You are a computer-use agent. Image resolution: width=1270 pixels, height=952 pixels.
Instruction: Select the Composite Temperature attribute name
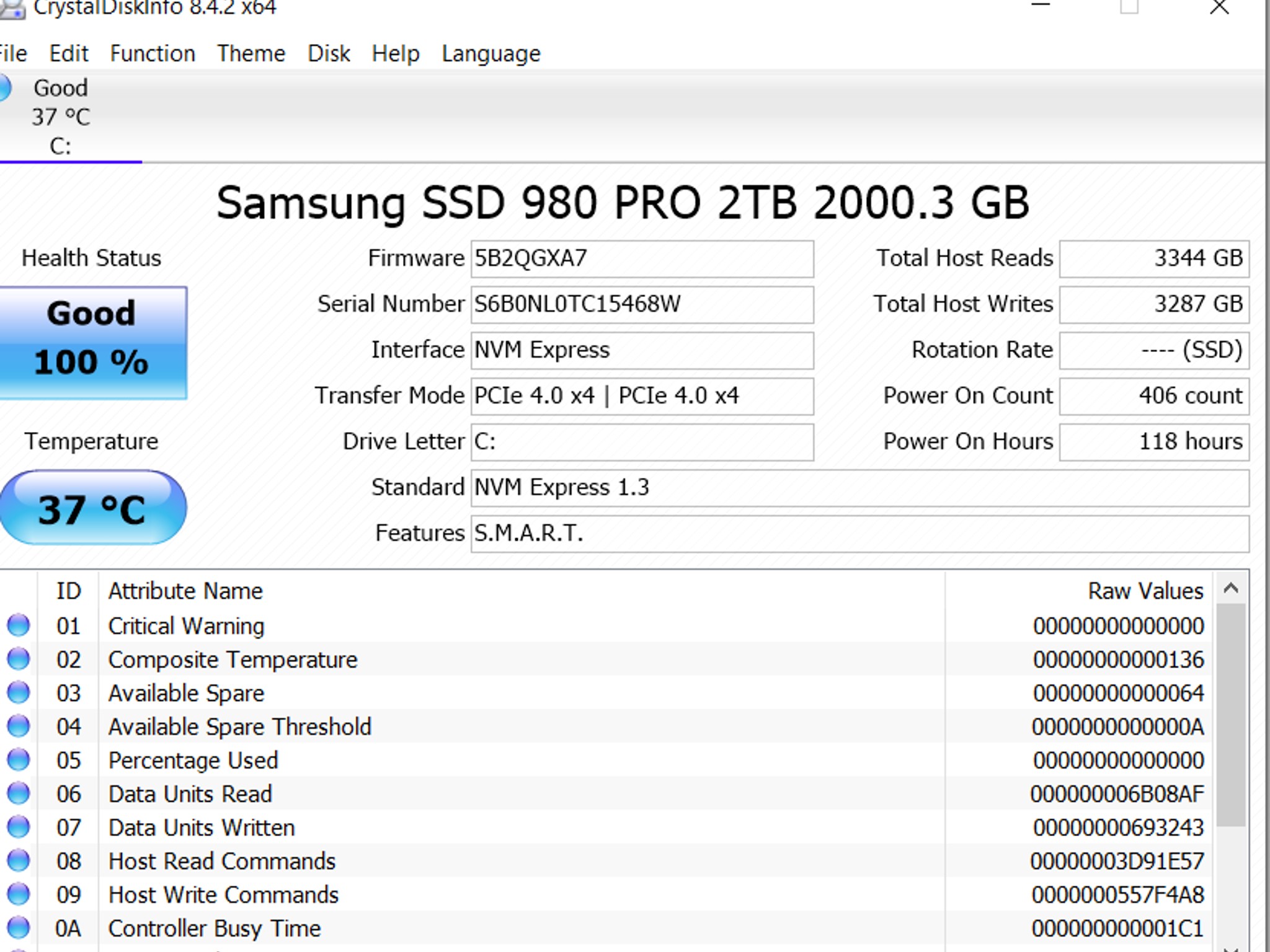click(233, 659)
